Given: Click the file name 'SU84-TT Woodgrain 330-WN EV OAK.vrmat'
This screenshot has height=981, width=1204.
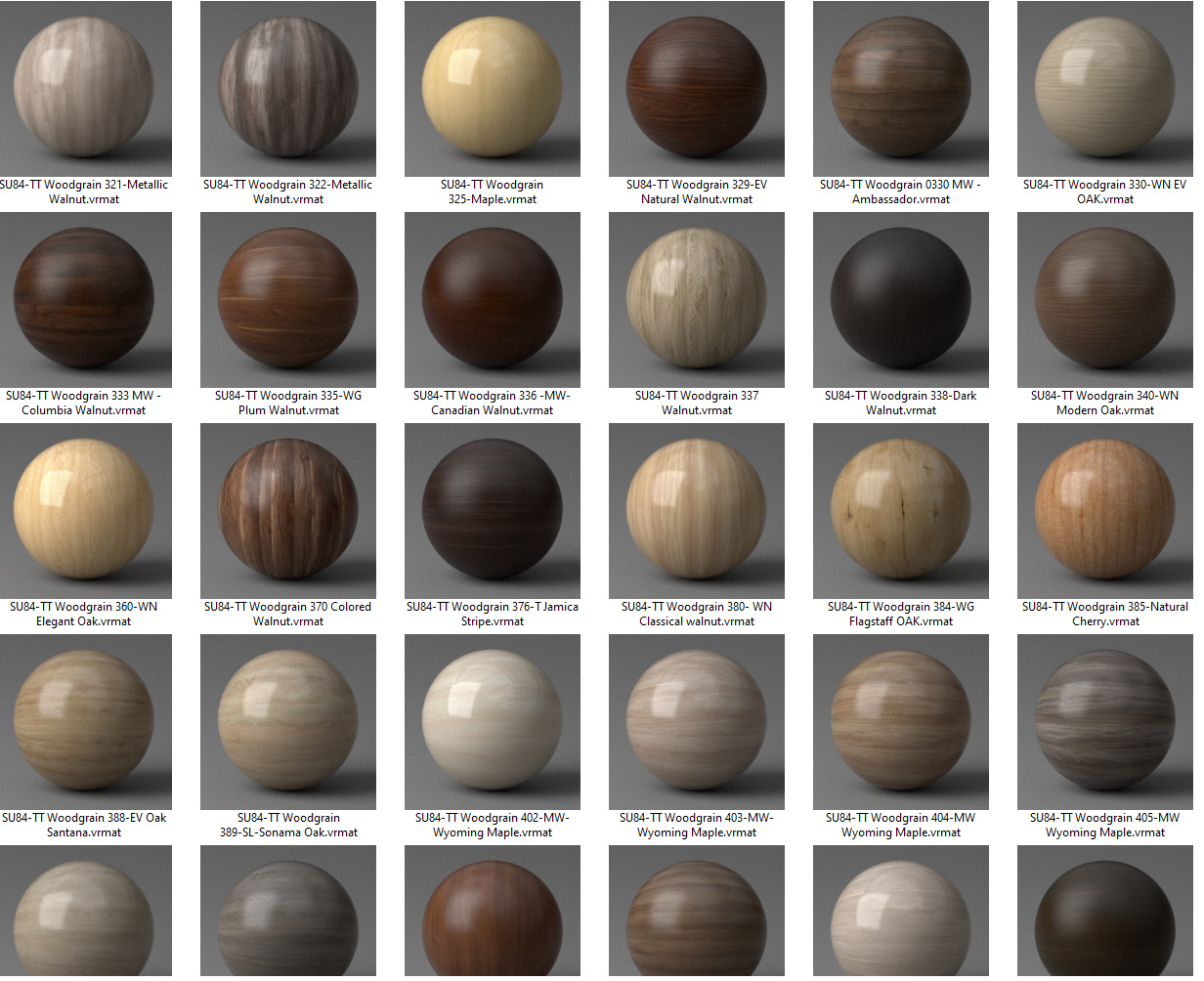Looking at the screenshot, I should coord(1105,192).
